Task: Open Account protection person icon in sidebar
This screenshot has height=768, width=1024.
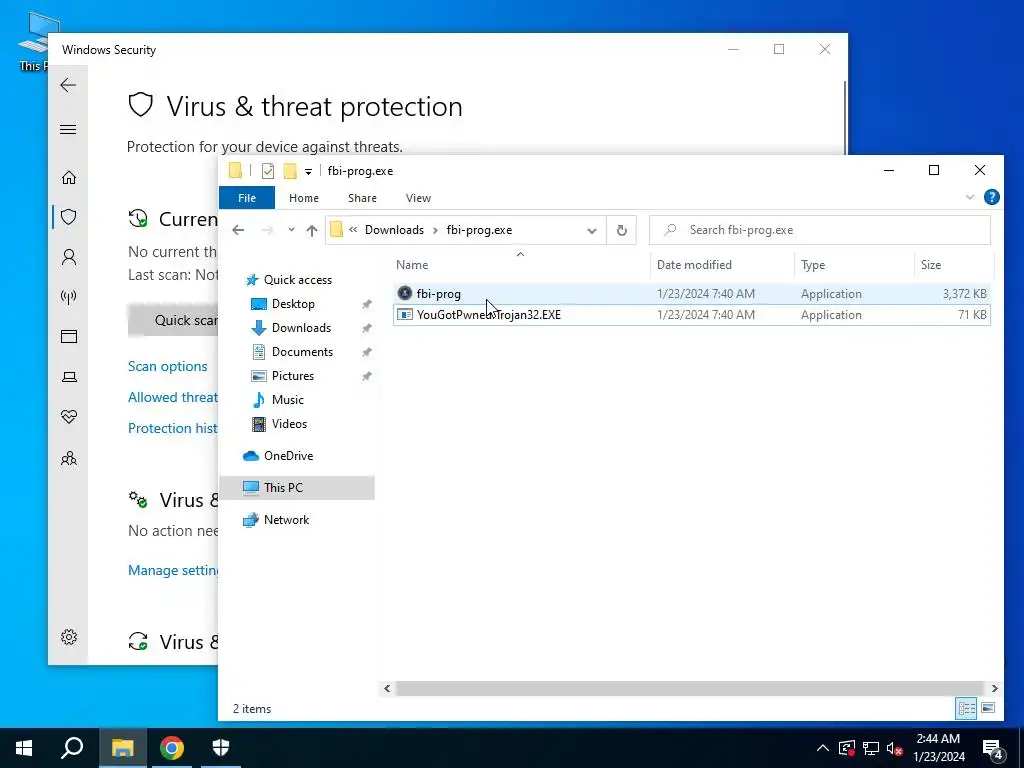Action: (69, 257)
